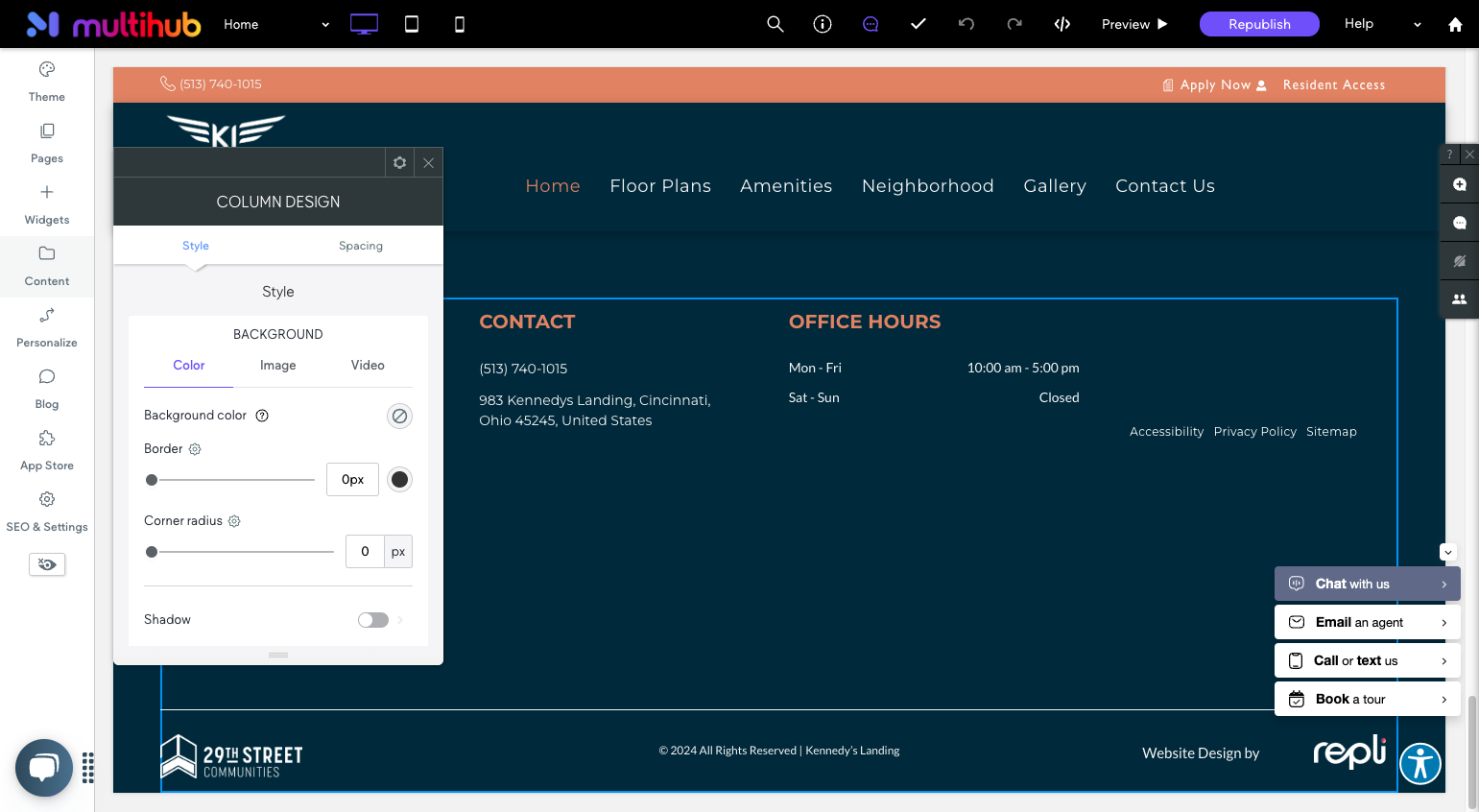This screenshot has width=1479, height=812.
Task: Undo the last change
Action: tap(966, 24)
